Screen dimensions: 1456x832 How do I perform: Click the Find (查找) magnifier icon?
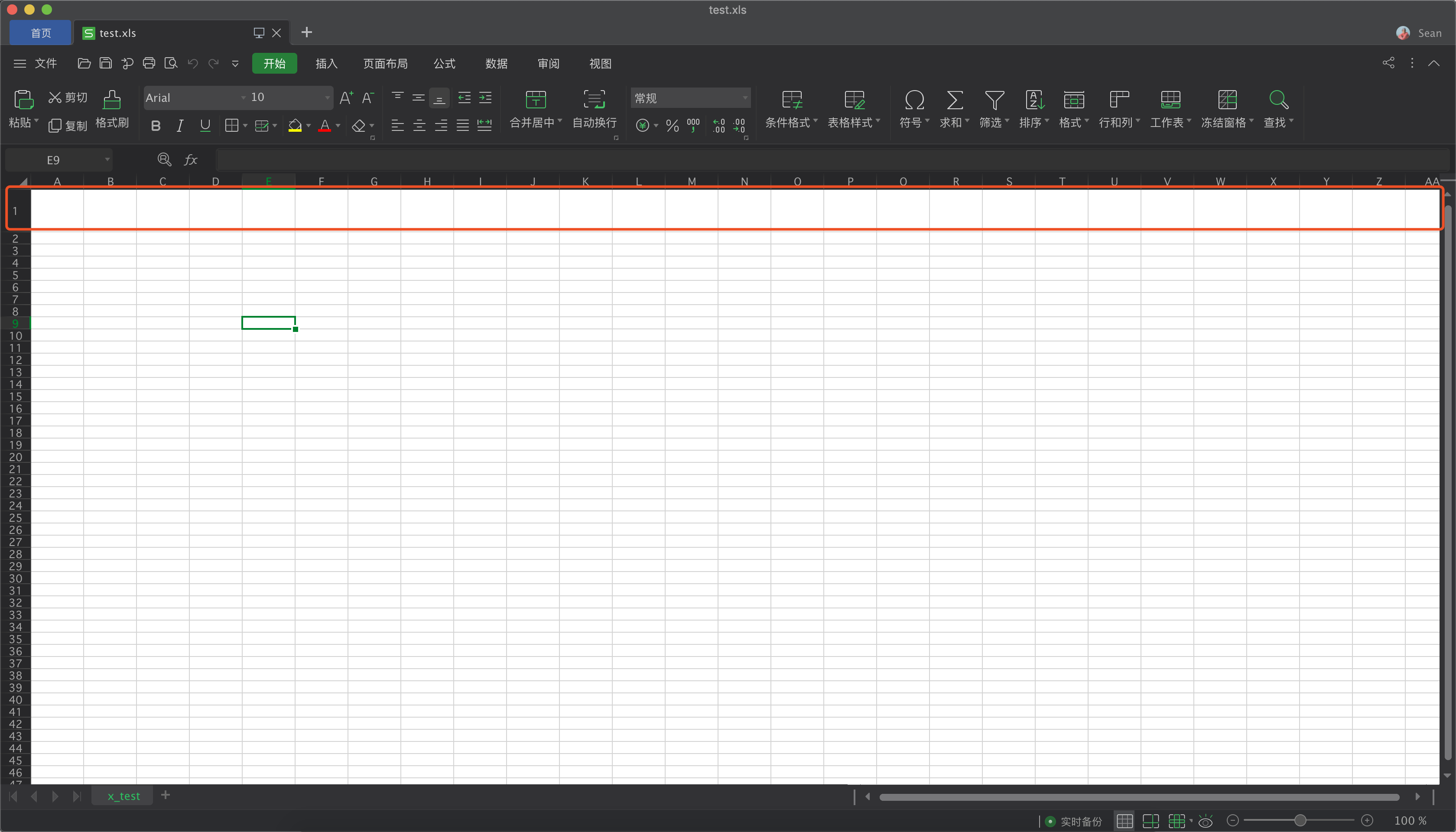pos(1278,100)
